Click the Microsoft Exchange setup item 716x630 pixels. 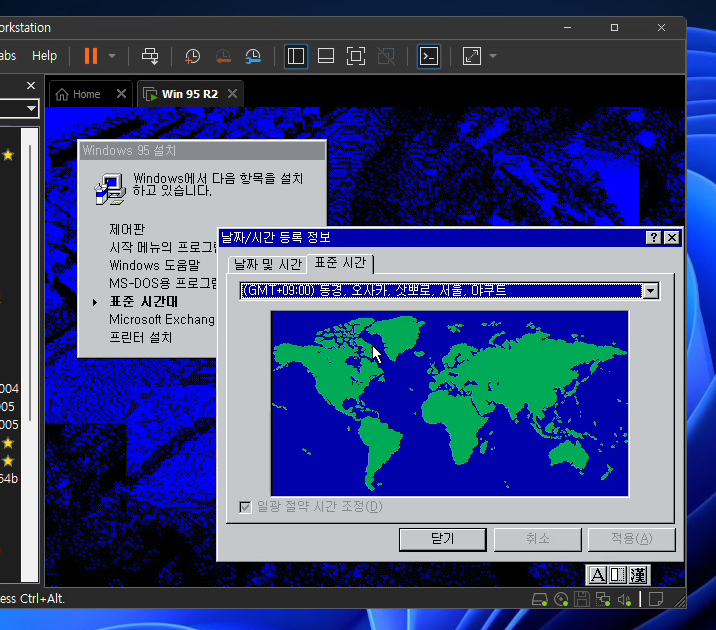click(162, 320)
